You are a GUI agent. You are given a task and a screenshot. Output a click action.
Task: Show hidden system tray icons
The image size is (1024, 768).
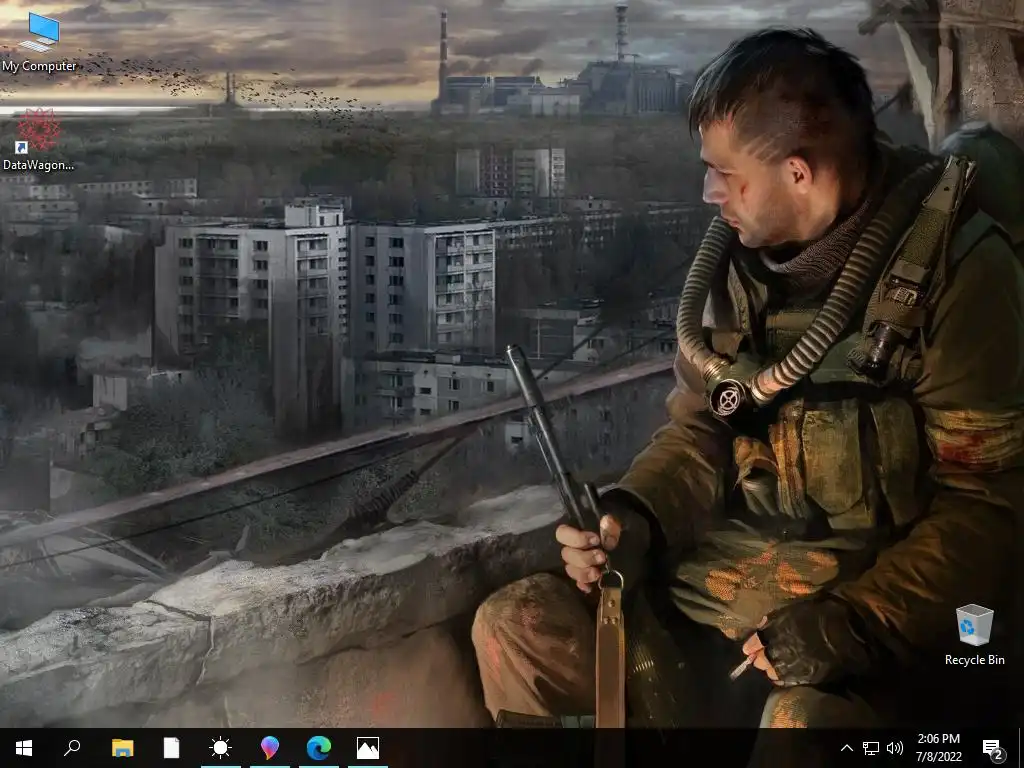pos(846,748)
